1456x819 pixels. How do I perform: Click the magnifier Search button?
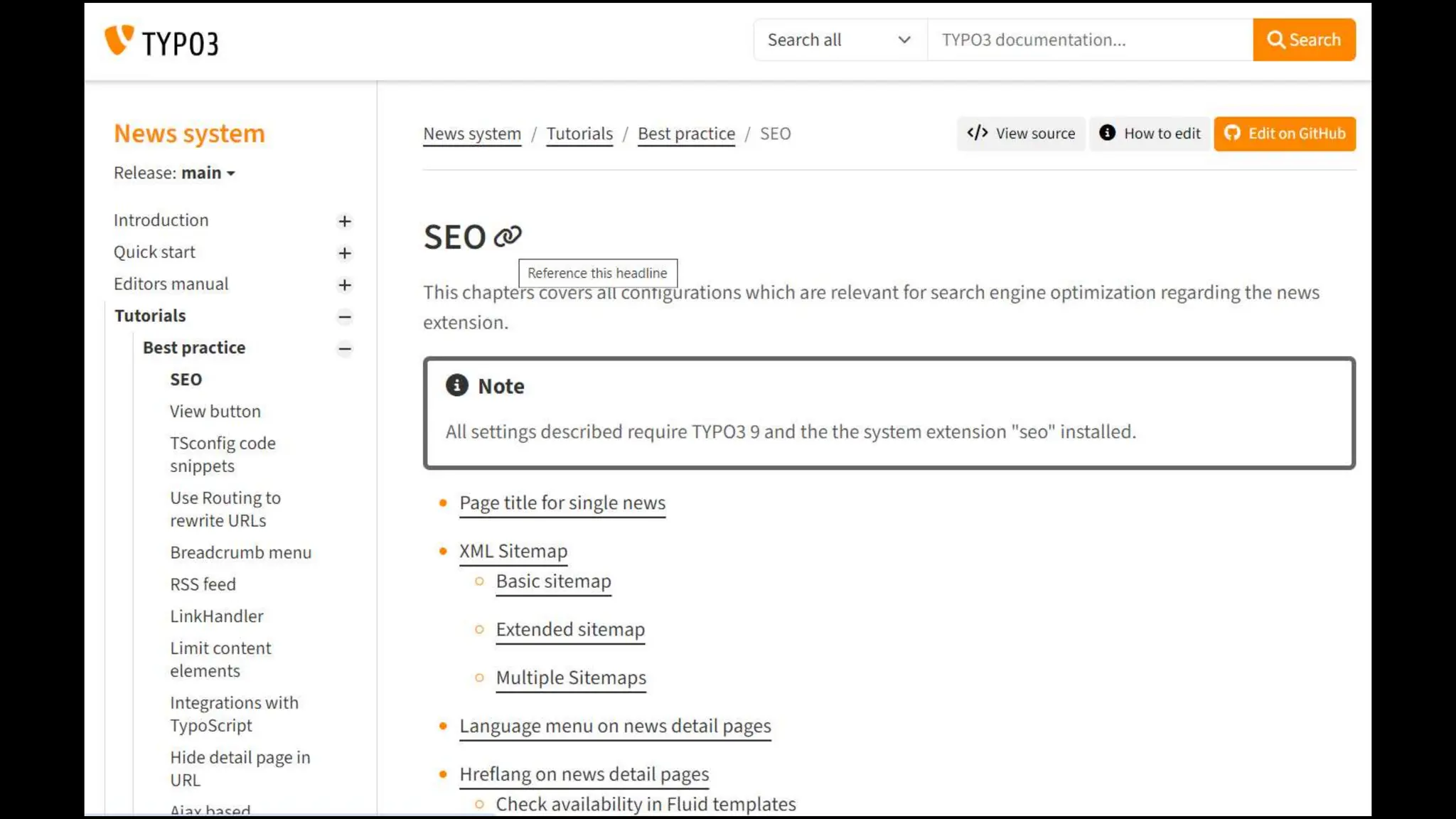pyautogui.click(x=1304, y=40)
